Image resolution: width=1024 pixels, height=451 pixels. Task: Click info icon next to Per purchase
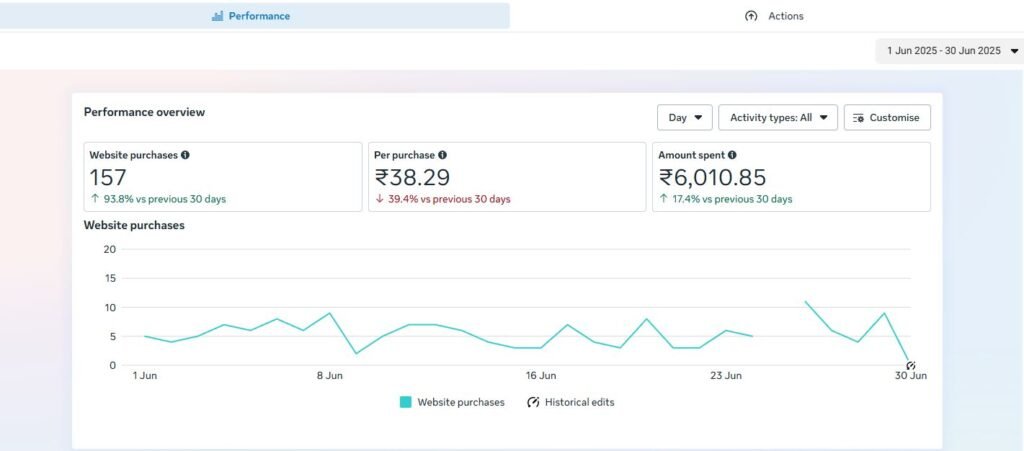tap(442, 155)
